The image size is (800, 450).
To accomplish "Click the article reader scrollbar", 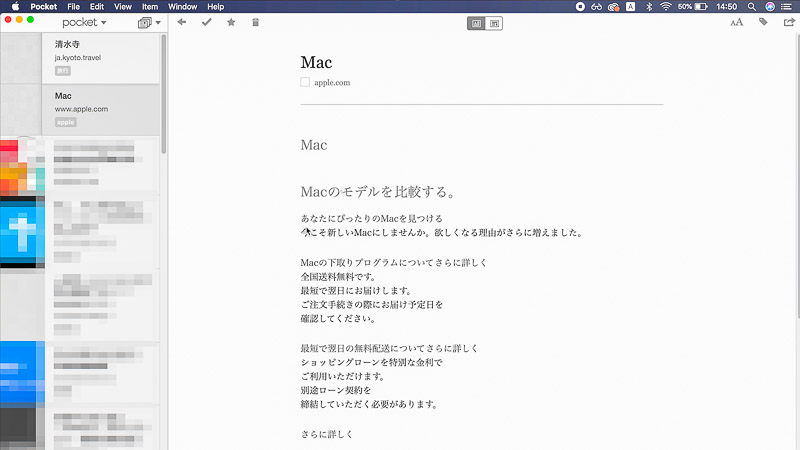I will click(797, 176).
